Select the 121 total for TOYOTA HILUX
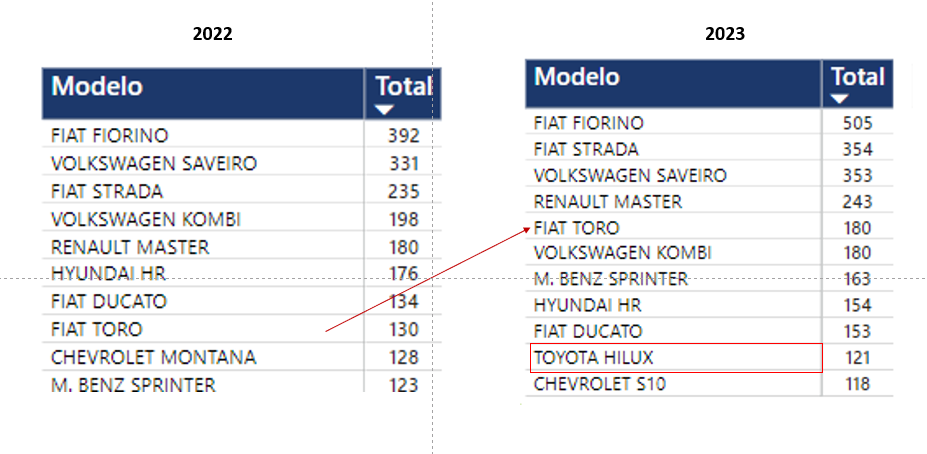 point(857,357)
